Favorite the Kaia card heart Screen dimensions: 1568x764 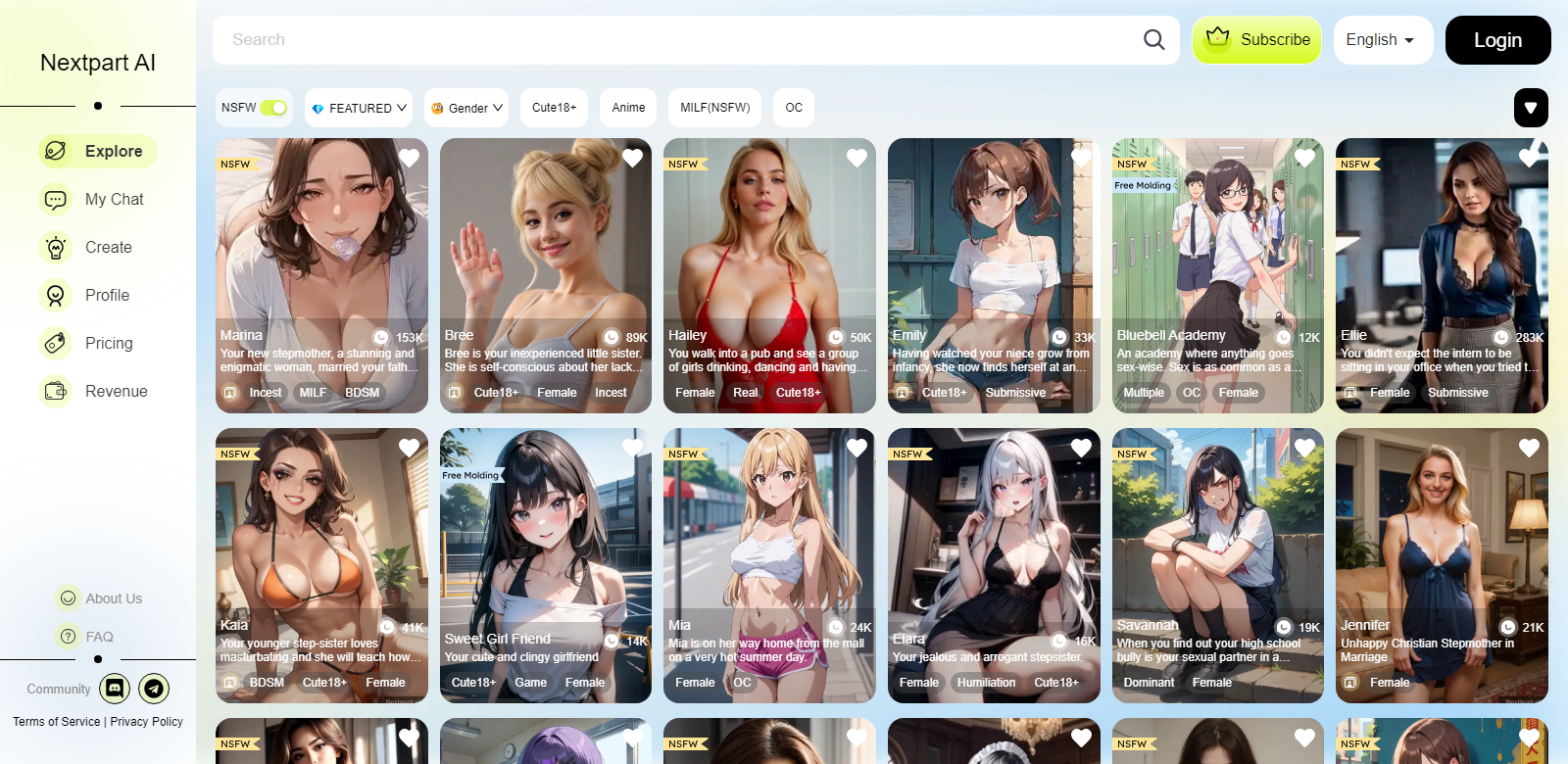click(x=409, y=448)
